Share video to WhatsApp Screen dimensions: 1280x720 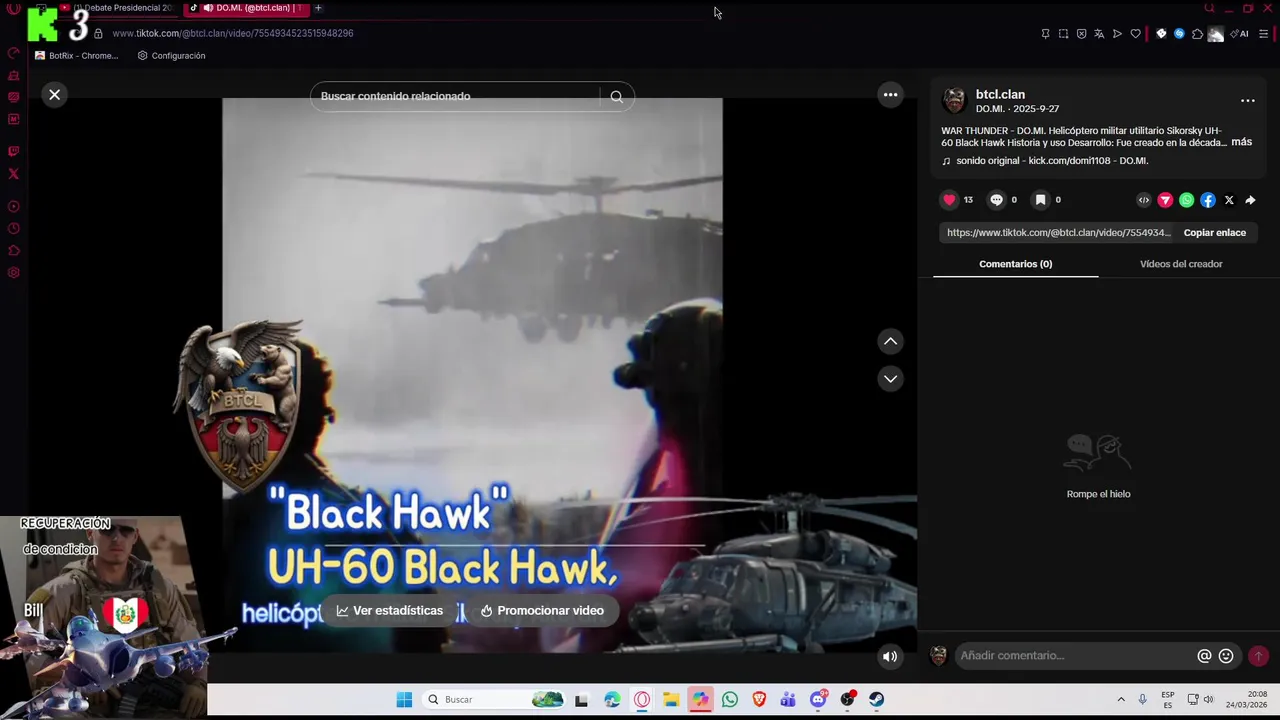point(1186,200)
